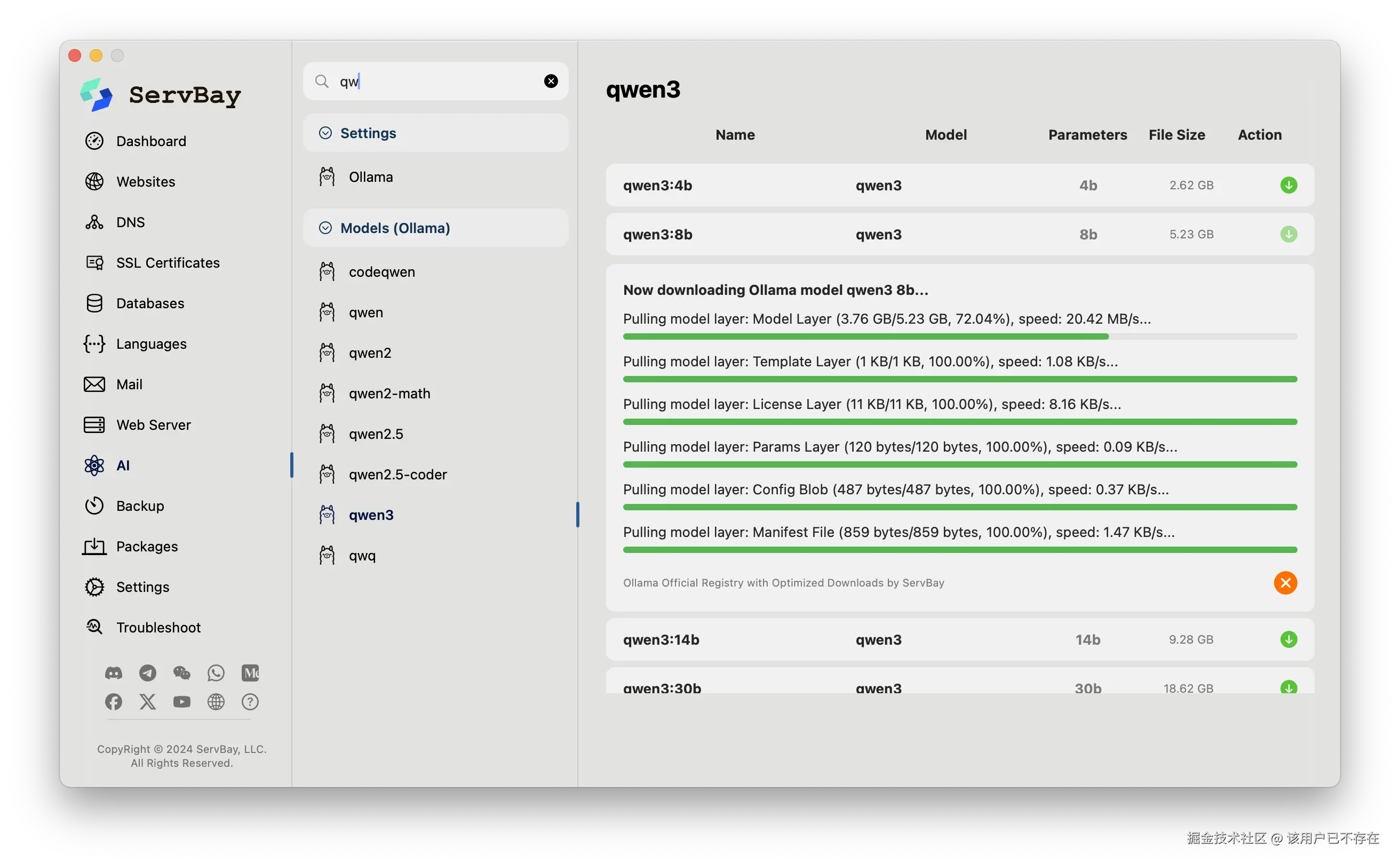1400x866 pixels.
Task: Open the Packages section
Action: click(x=147, y=547)
